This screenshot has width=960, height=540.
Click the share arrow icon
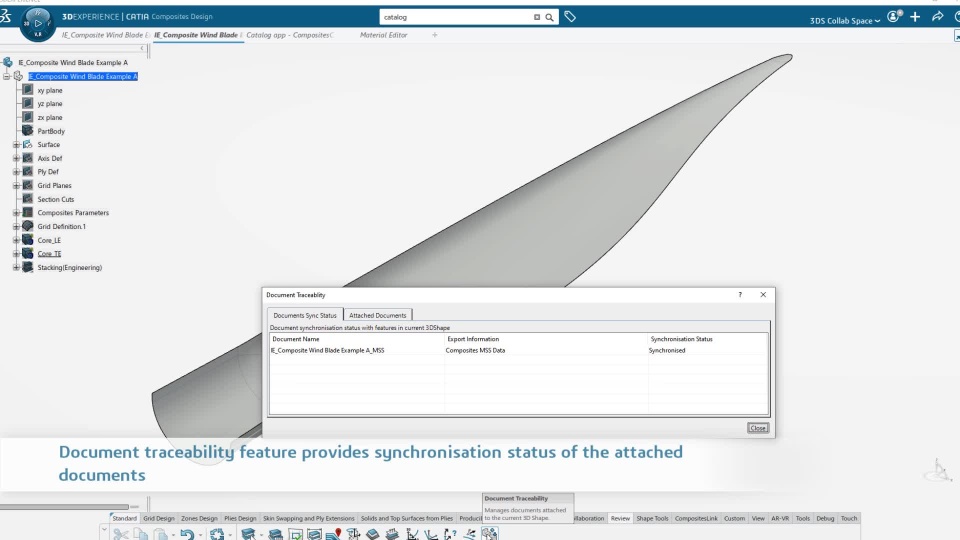(937, 17)
